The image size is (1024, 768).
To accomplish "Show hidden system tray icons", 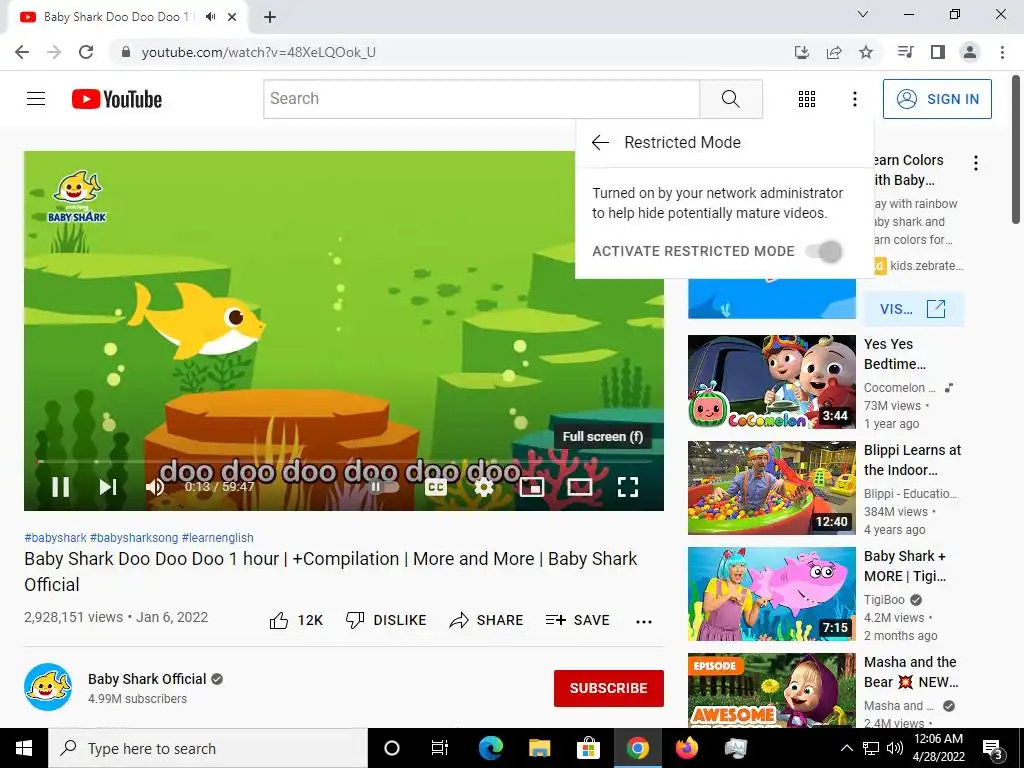I will (846, 748).
